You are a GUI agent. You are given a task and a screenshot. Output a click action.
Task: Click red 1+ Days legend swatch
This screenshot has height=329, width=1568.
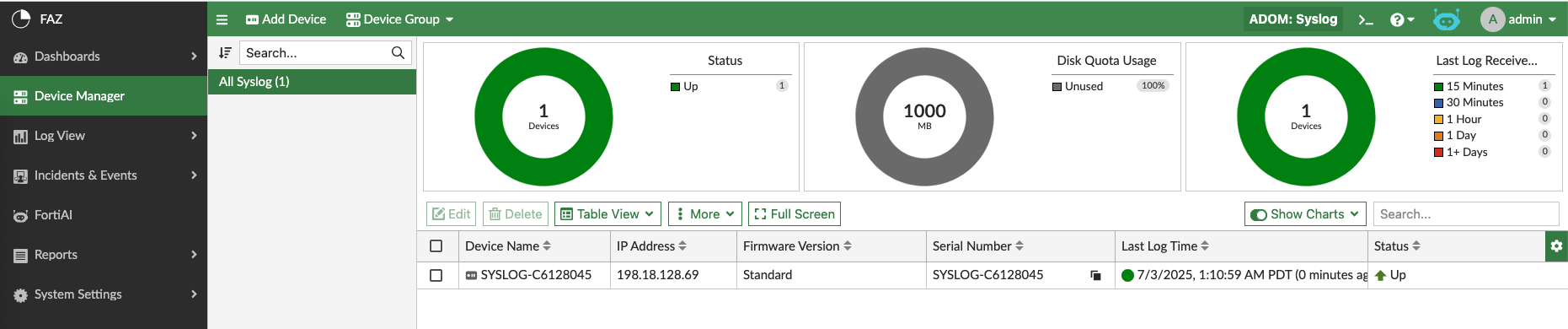tap(1438, 153)
